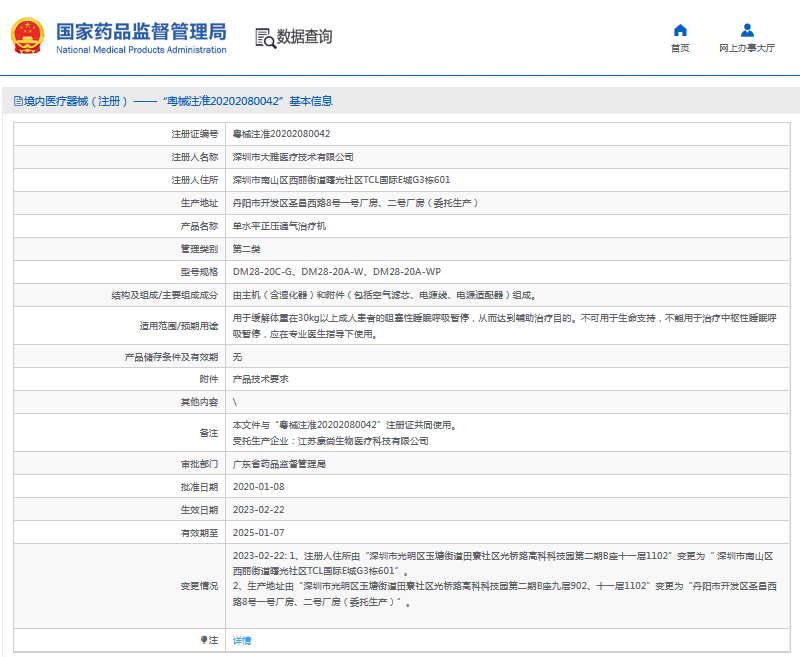Click the 附件 row label
The width and height of the screenshot is (800, 657).
209,379
